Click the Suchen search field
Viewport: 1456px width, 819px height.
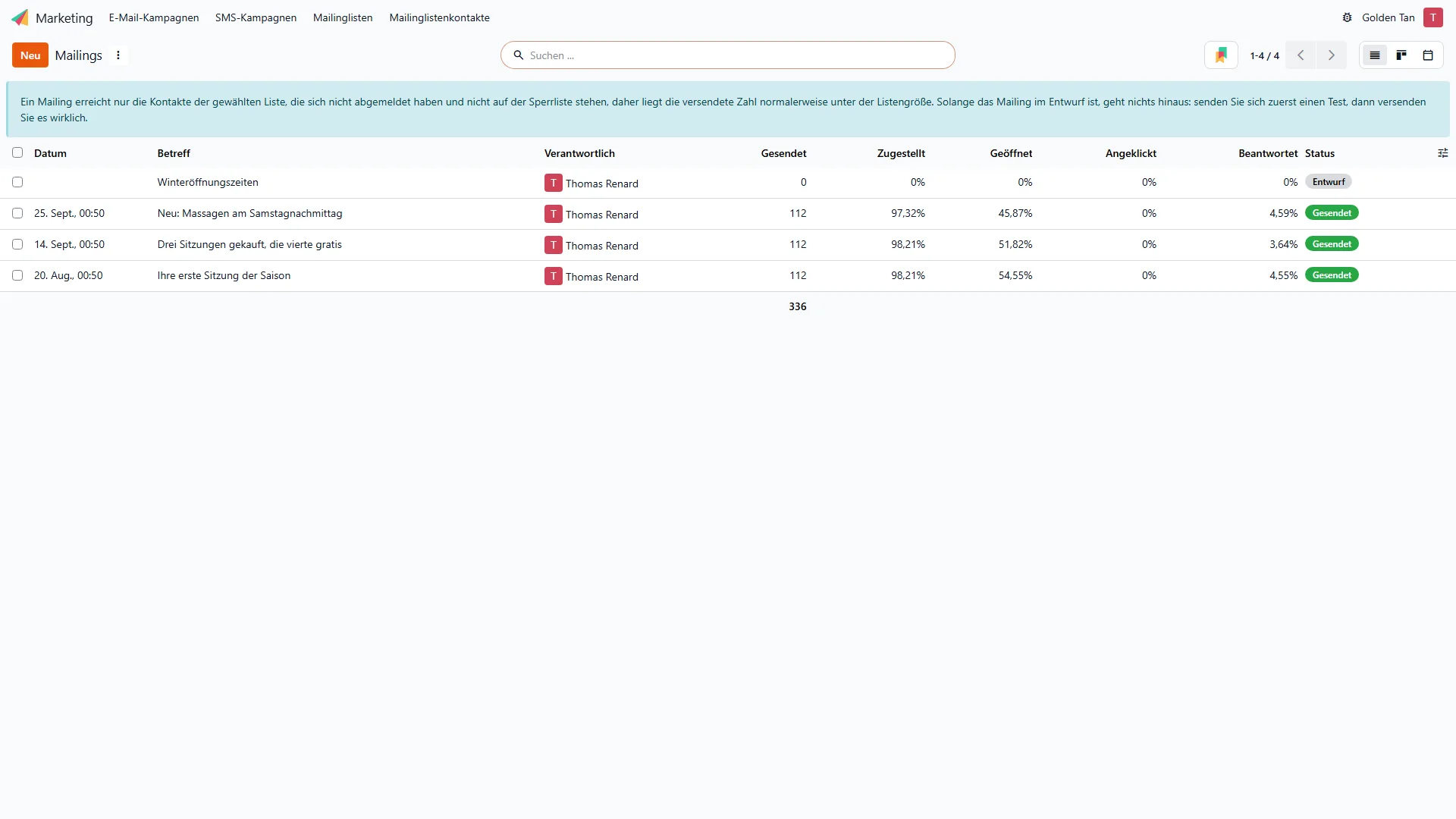pyautogui.click(x=728, y=55)
